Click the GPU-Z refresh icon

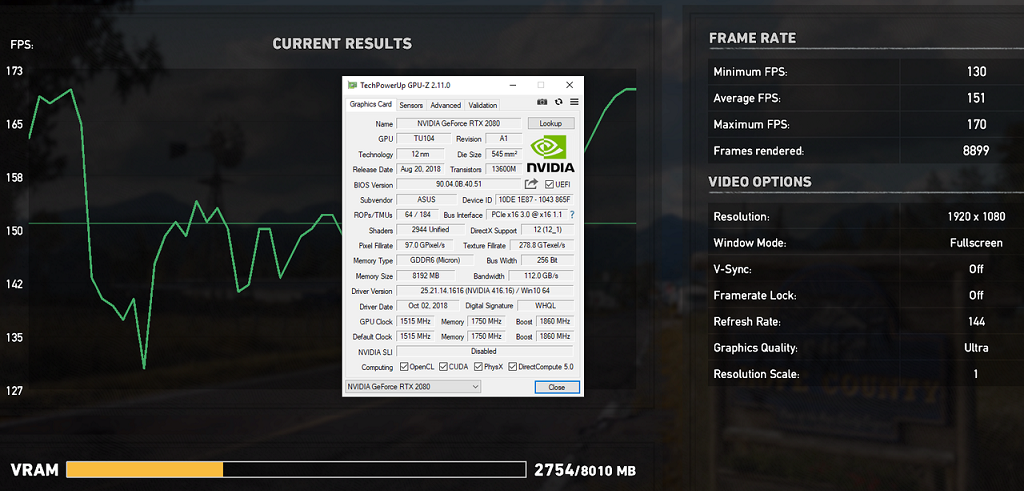(558, 102)
